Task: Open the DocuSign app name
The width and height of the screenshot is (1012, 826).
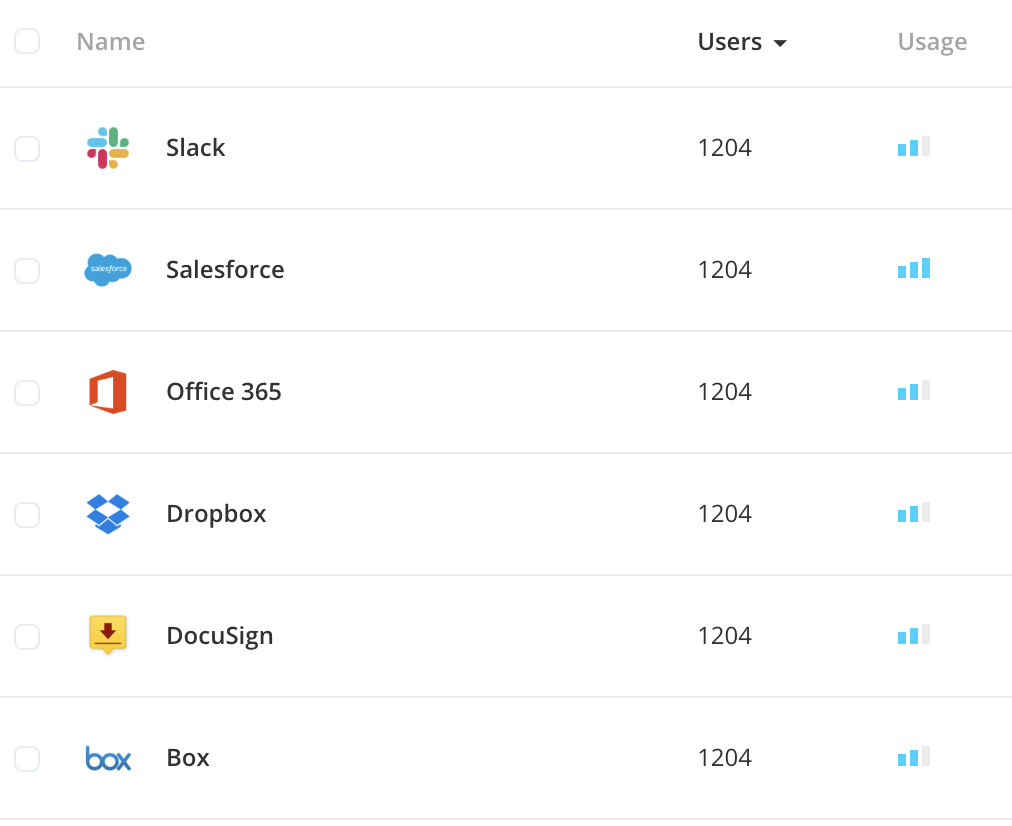Action: click(219, 636)
